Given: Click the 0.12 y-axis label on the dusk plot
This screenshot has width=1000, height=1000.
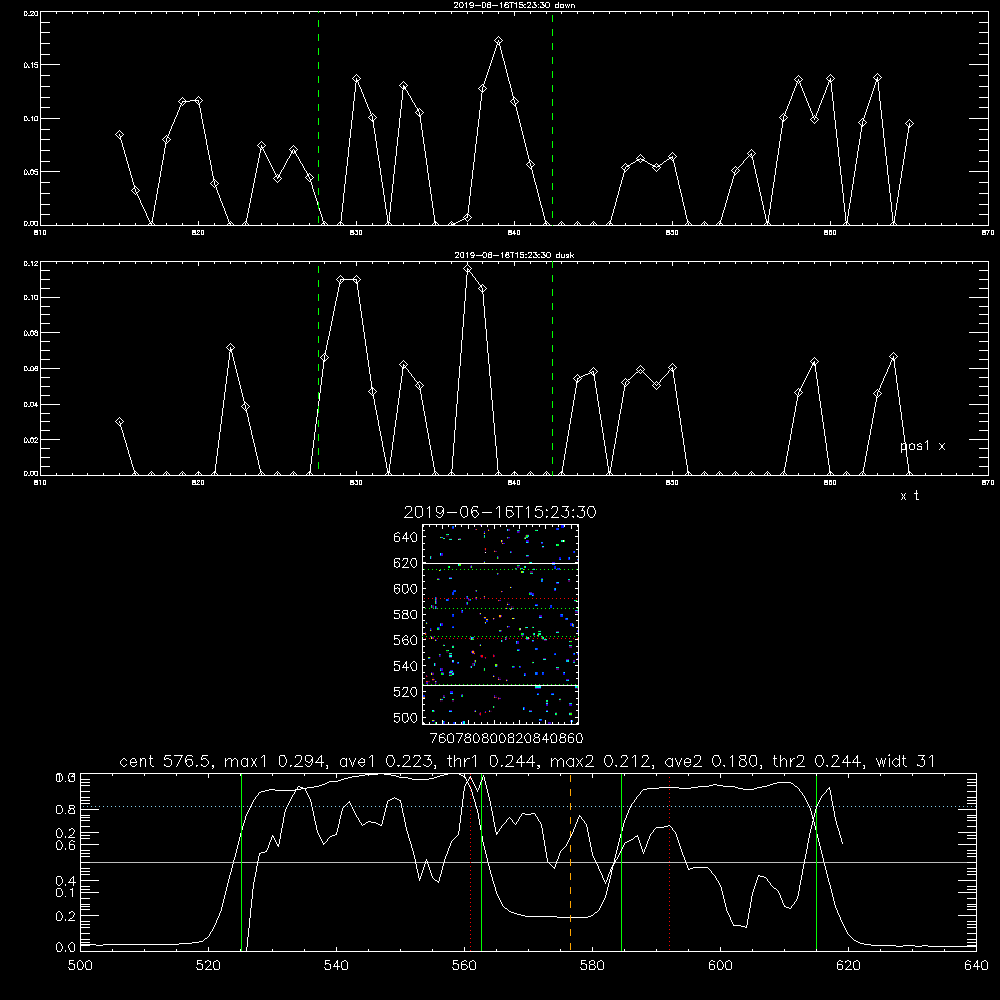Looking at the screenshot, I should coord(31,263).
